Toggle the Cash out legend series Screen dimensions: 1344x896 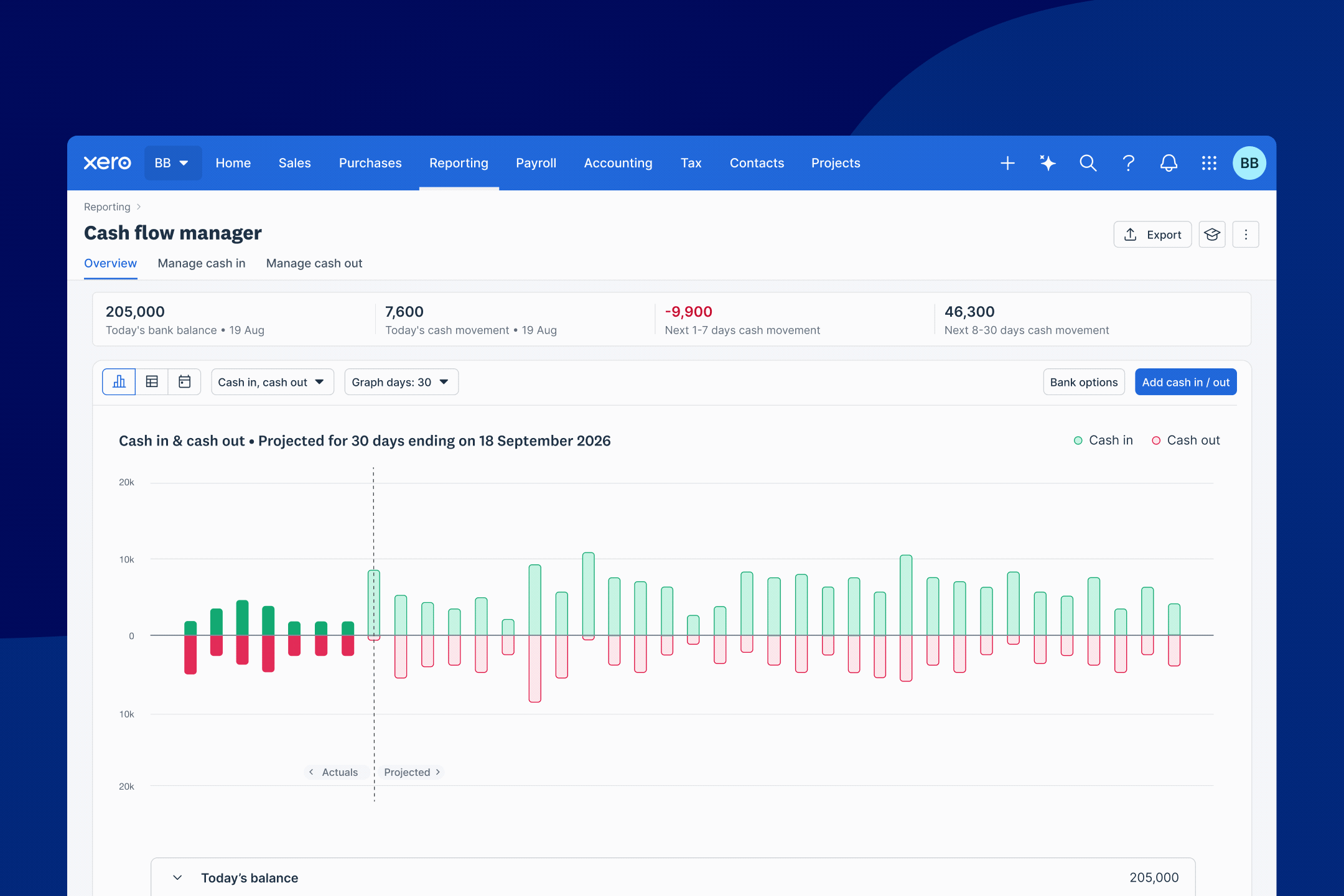[x=1185, y=441]
